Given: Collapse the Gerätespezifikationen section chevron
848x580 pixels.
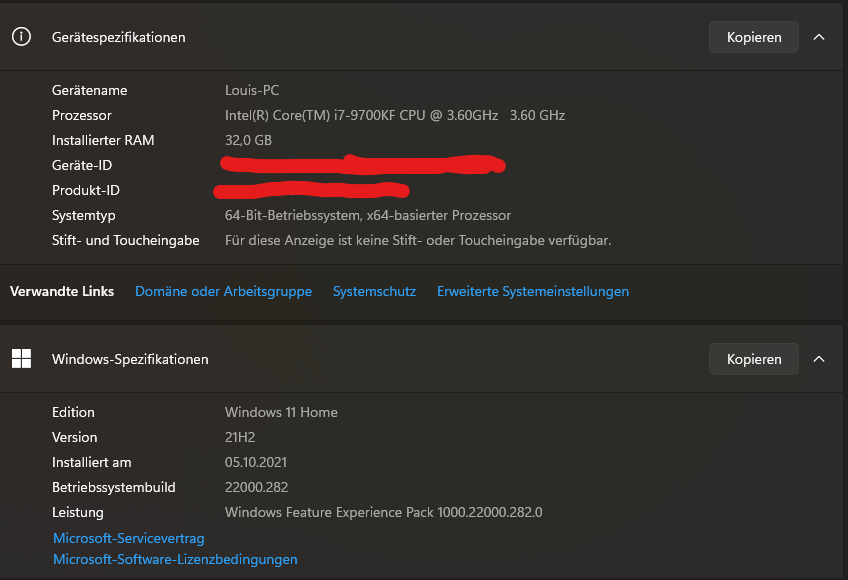Looking at the screenshot, I should point(819,37).
